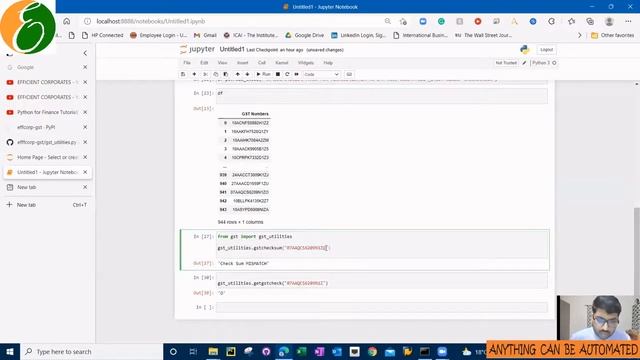Open Chrome from the taskbar
Image resolution: width=640 pixels, height=360 pixels.
pos(372,351)
